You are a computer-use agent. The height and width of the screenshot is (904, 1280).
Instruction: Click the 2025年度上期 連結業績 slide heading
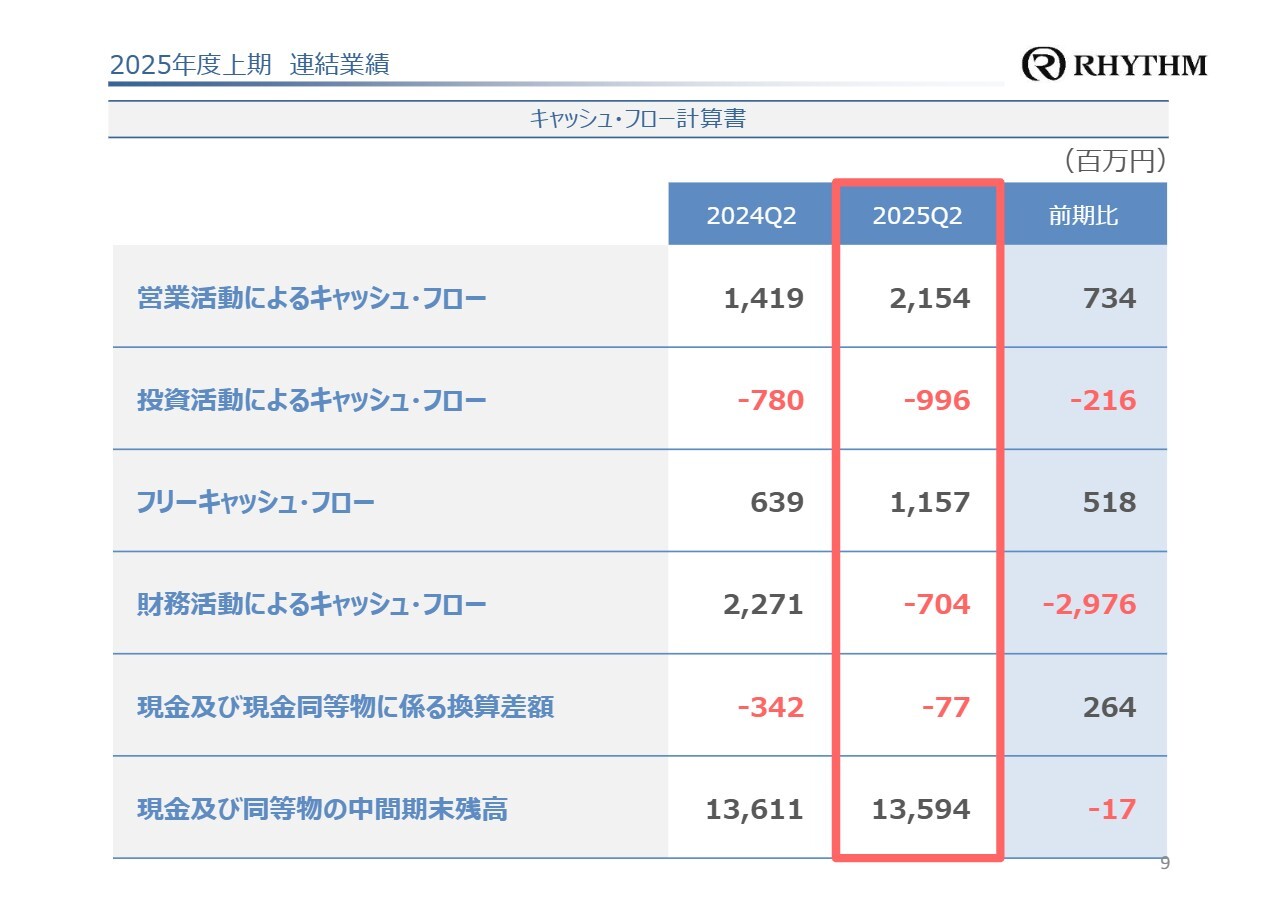[249, 65]
